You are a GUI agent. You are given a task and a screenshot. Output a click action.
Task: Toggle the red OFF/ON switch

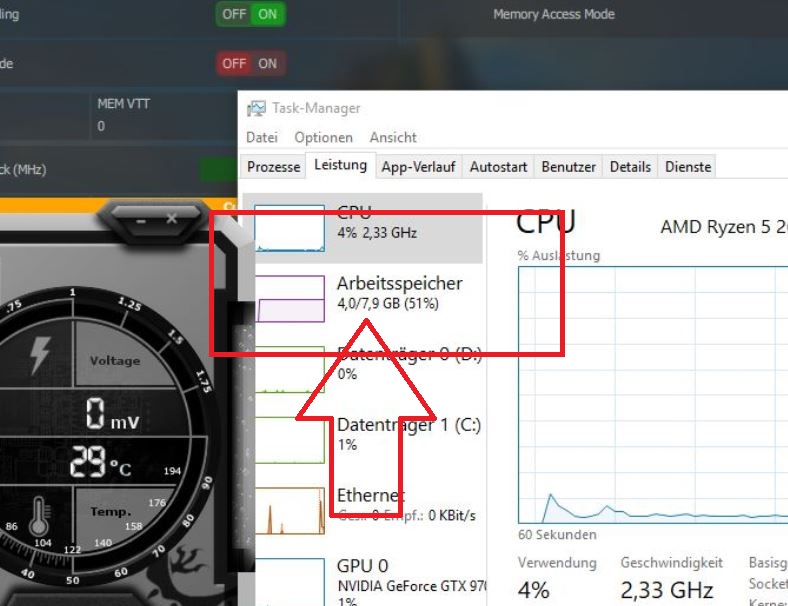click(250, 63)
